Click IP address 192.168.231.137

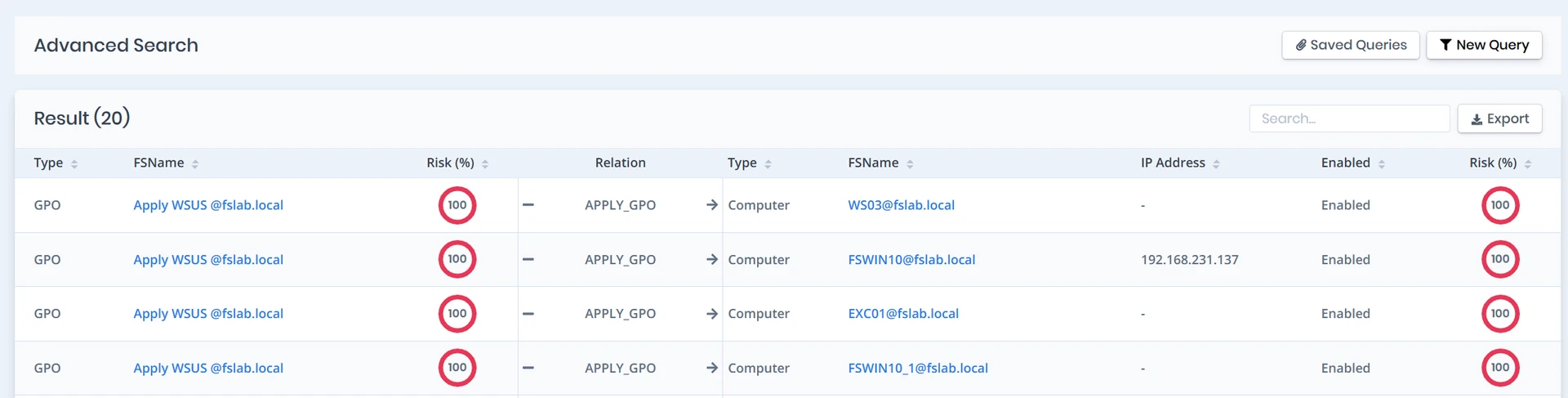pos(1189,260)
